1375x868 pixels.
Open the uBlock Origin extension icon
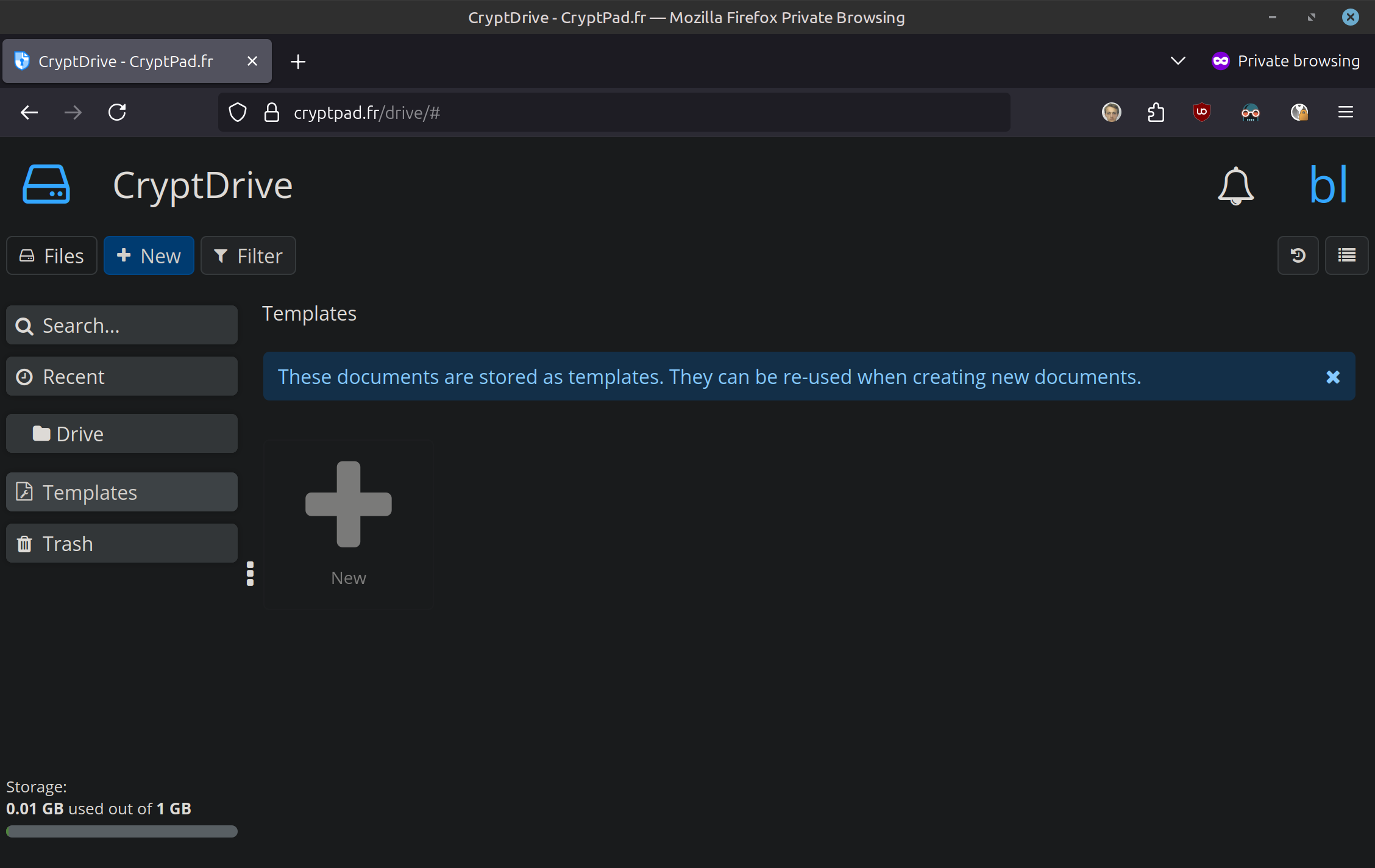point(1201,112)
